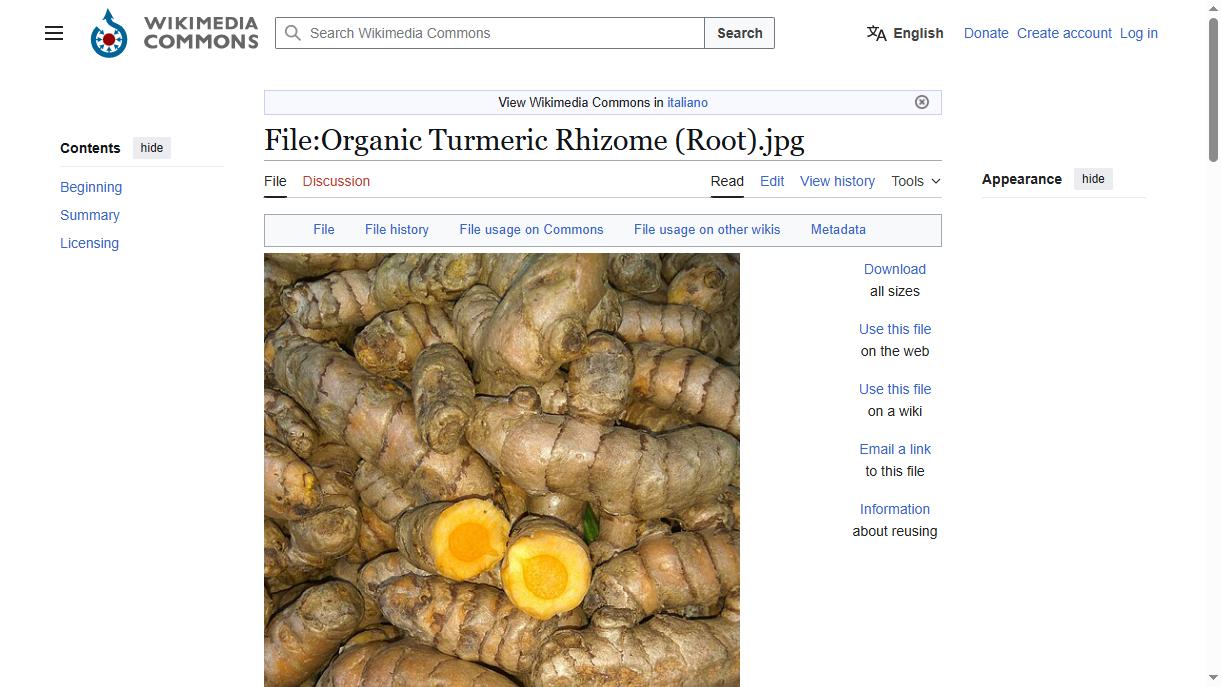Open the turmeric rhizome image preview
The height and width of the screenshot is (687, 1221).
point(502,470)
